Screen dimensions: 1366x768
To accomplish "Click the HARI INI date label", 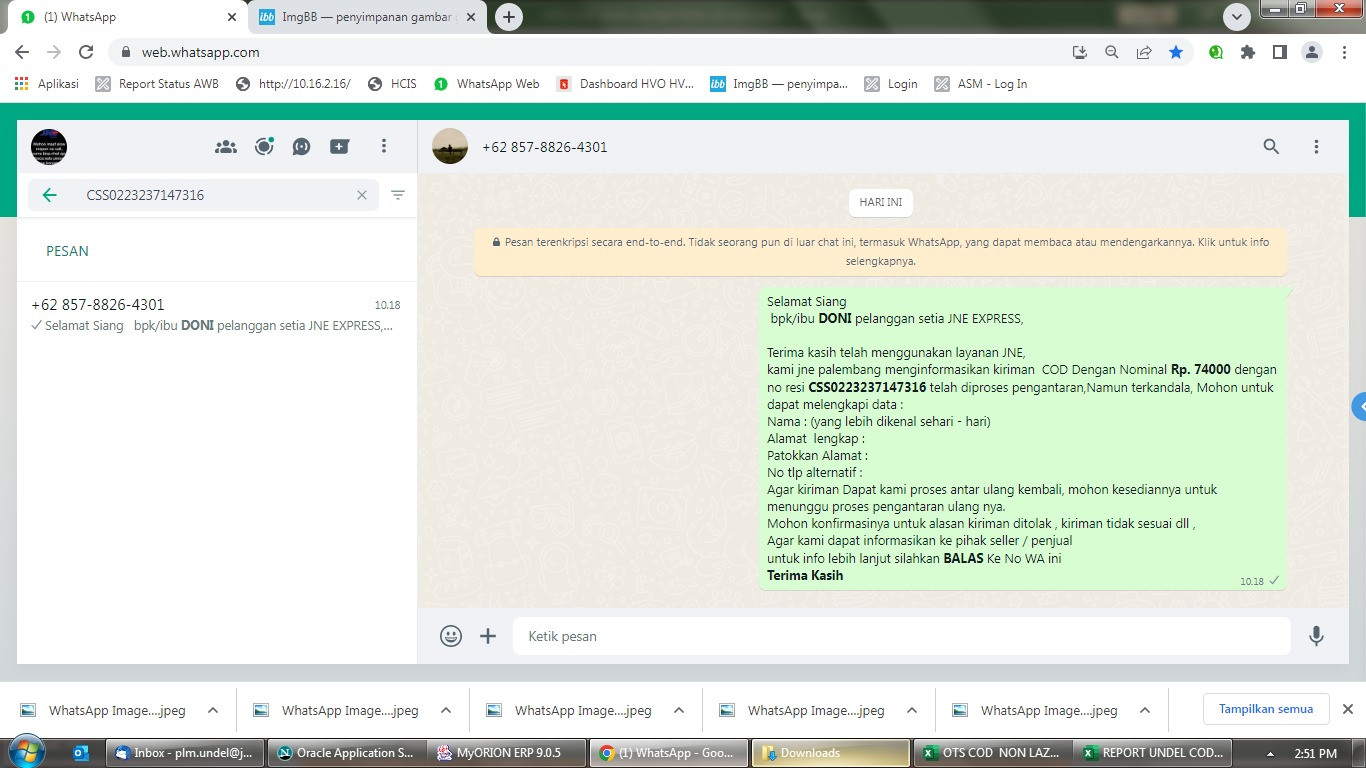I will [x=881, y=202].
